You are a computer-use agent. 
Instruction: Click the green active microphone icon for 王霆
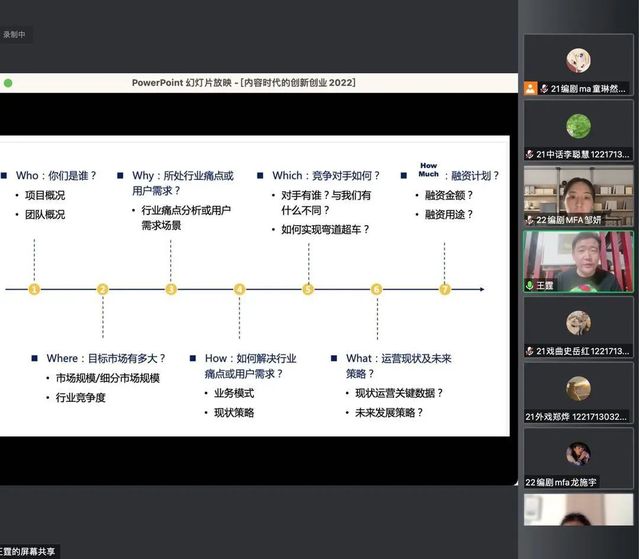pos(530,285)
